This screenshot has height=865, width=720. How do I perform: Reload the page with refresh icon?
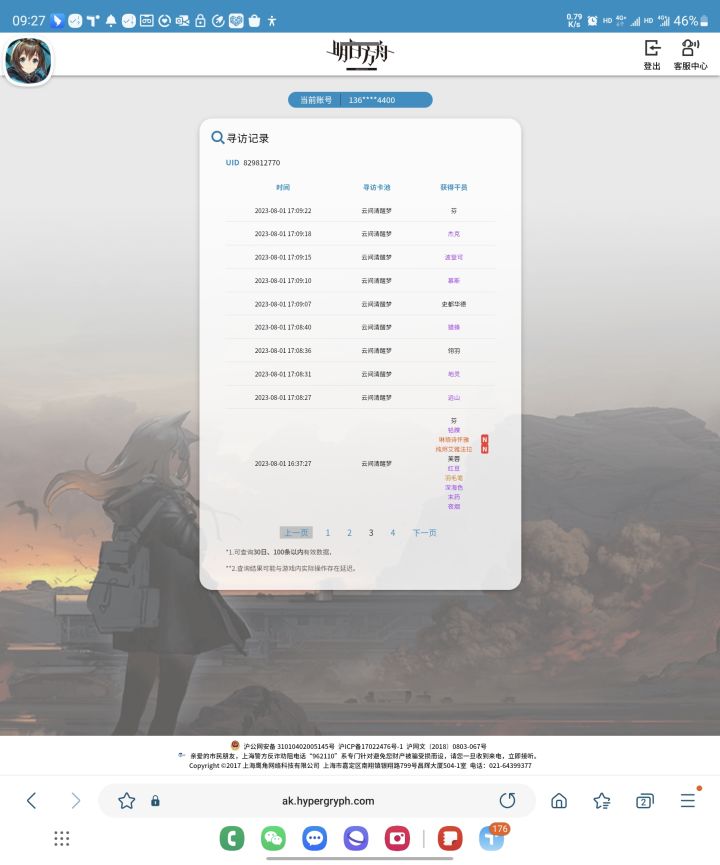507,800
